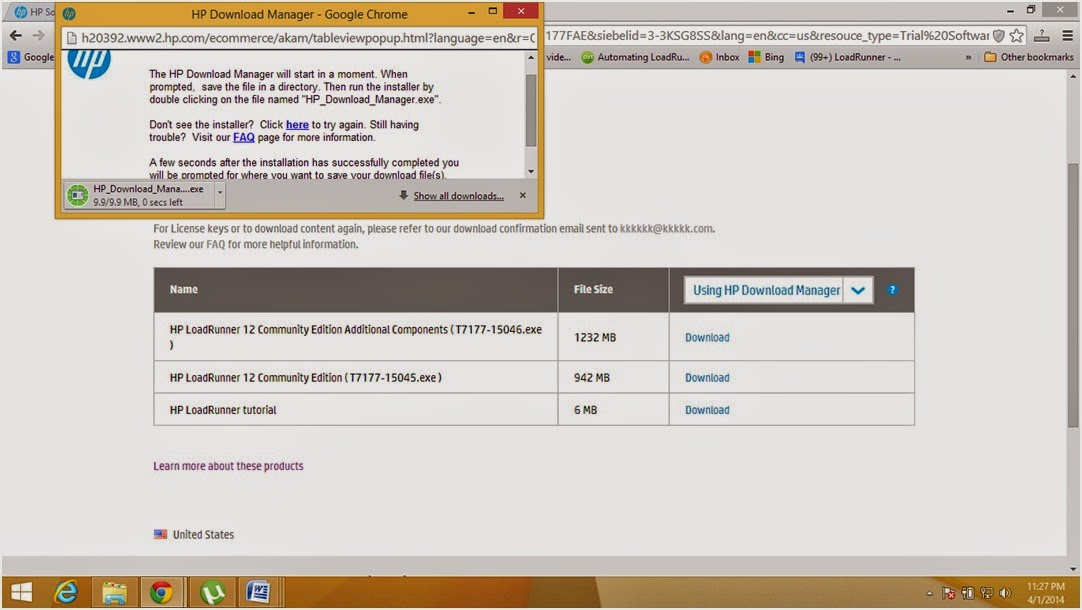Open Chrome main menu hamburger icon
This screenshot has width=1082, height=610.
tap(1068, 36)
